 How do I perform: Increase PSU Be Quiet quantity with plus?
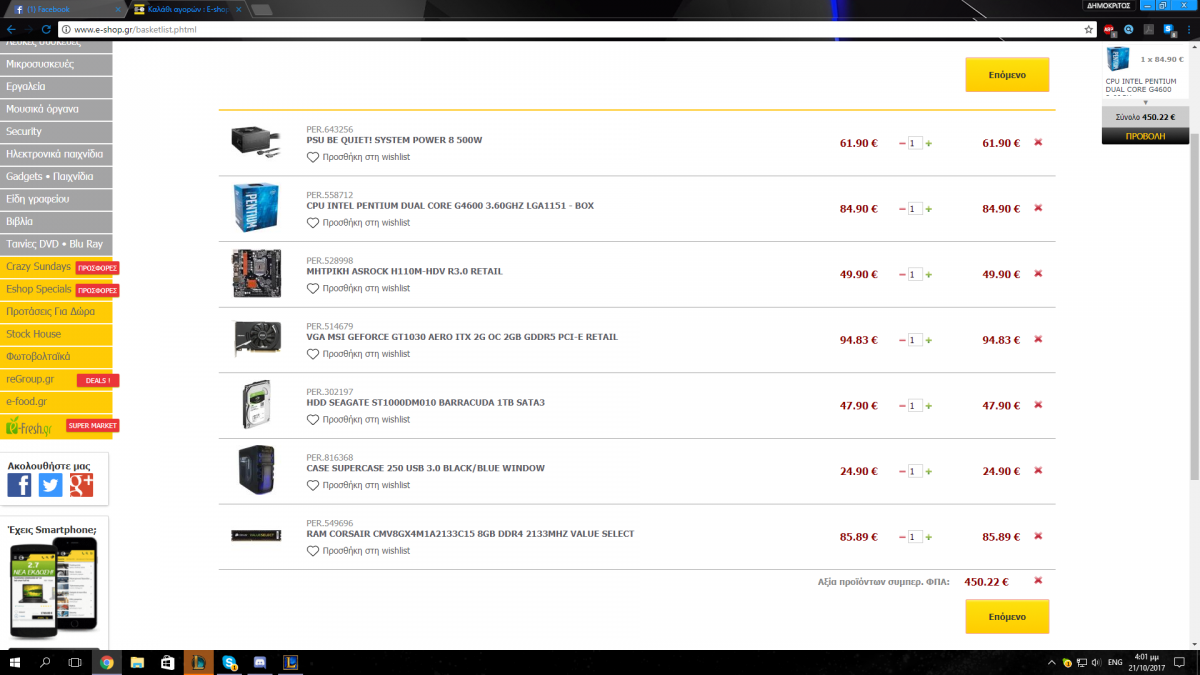(929, 144)
